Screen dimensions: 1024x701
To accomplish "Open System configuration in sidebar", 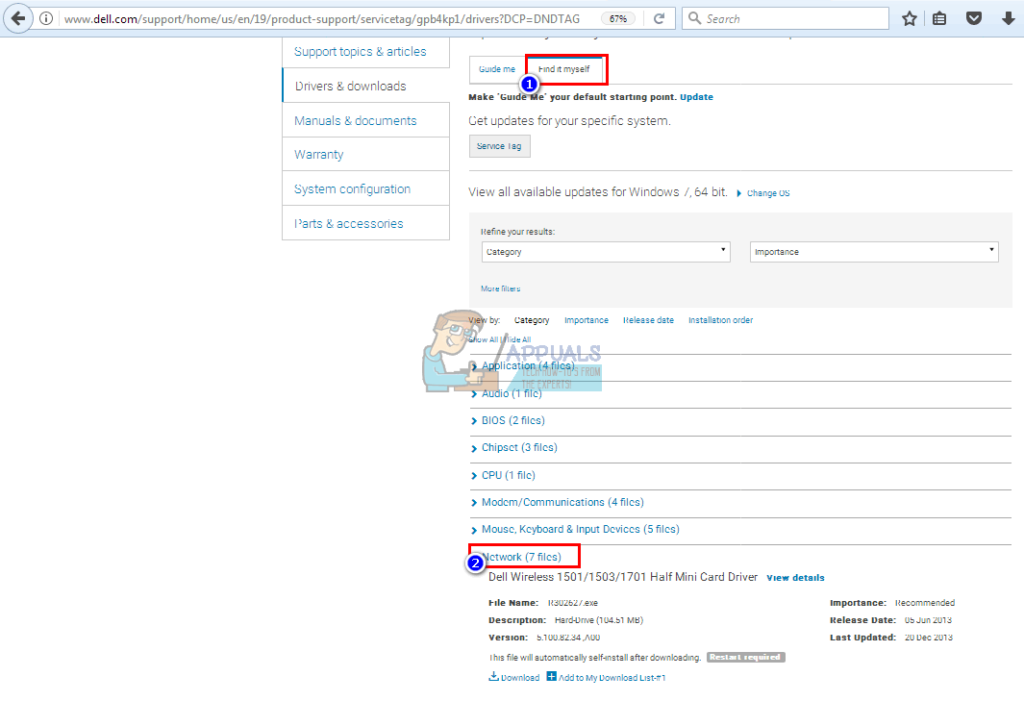I will point(352,189).
